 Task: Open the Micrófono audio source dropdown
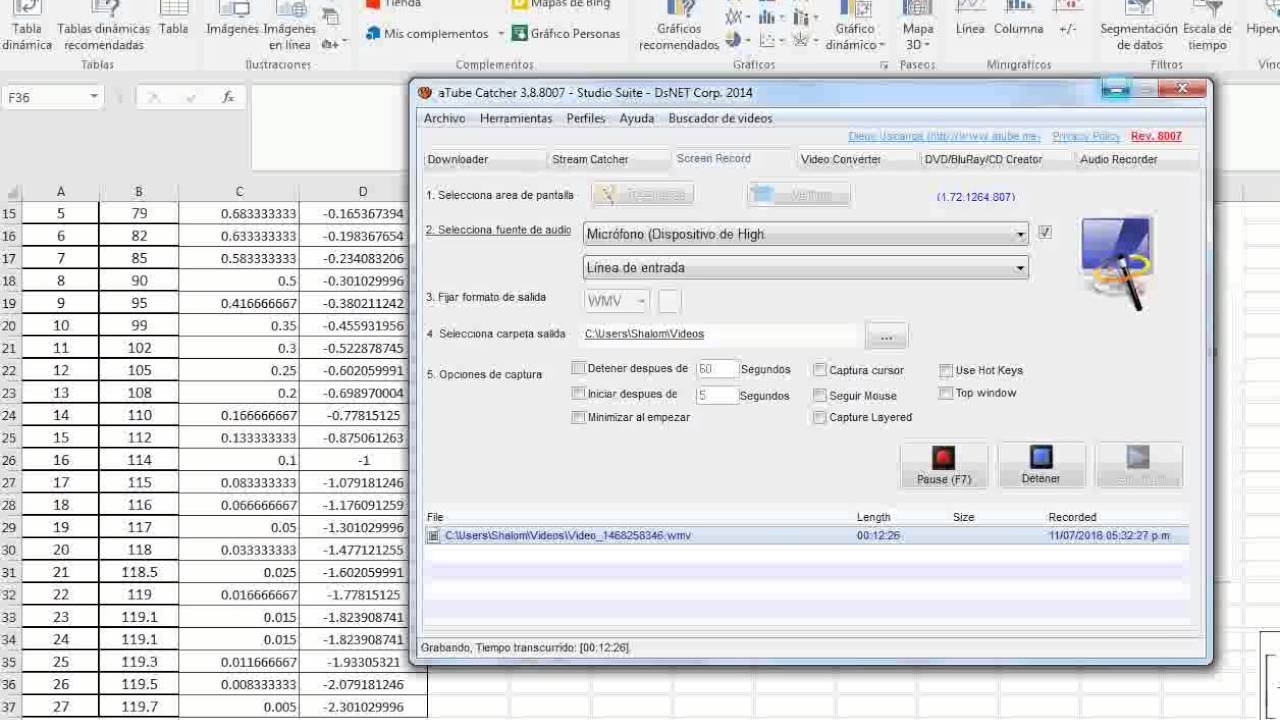(x=1020, y=234)
